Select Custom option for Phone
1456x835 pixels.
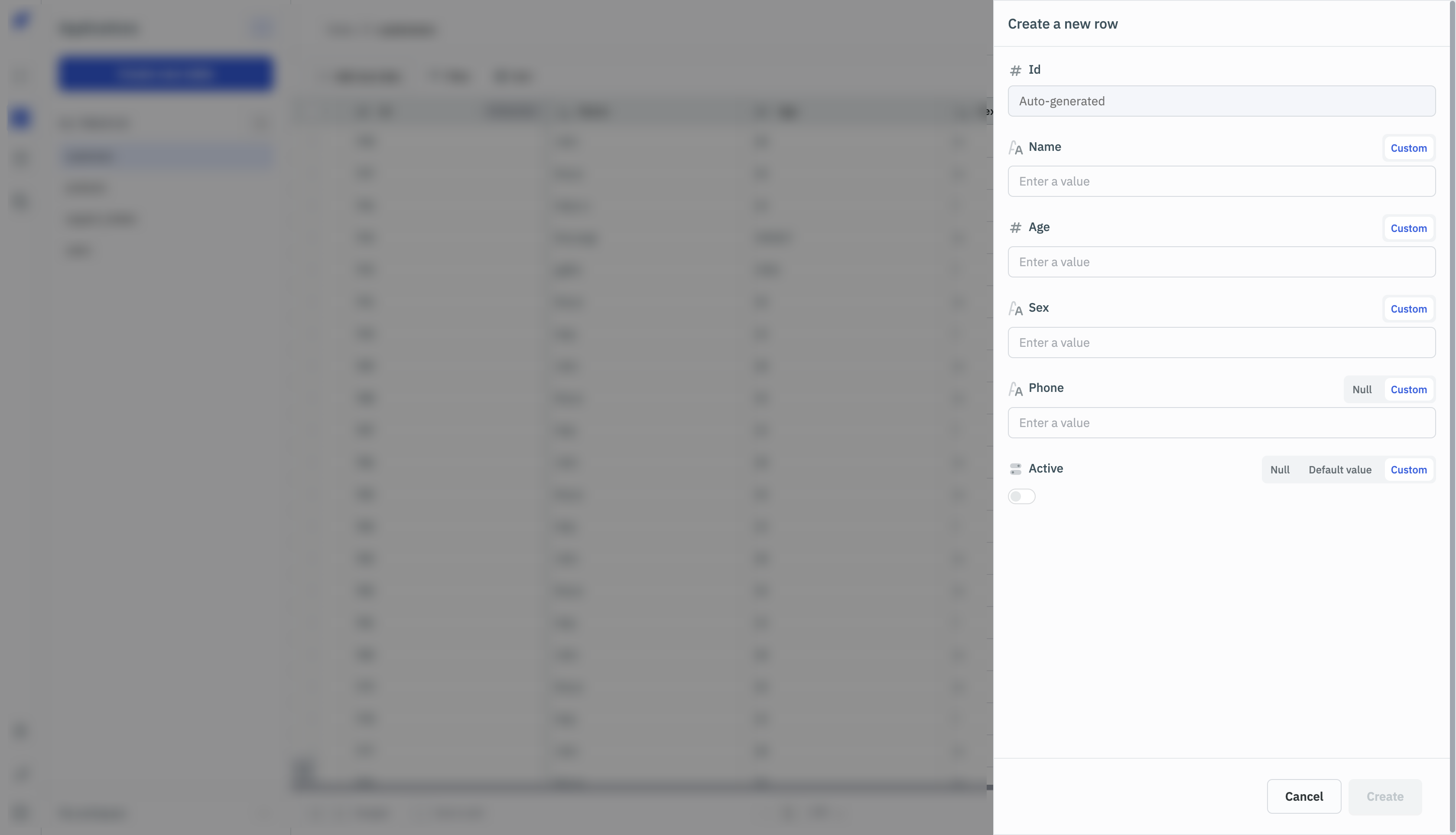tap(1408, 389)
